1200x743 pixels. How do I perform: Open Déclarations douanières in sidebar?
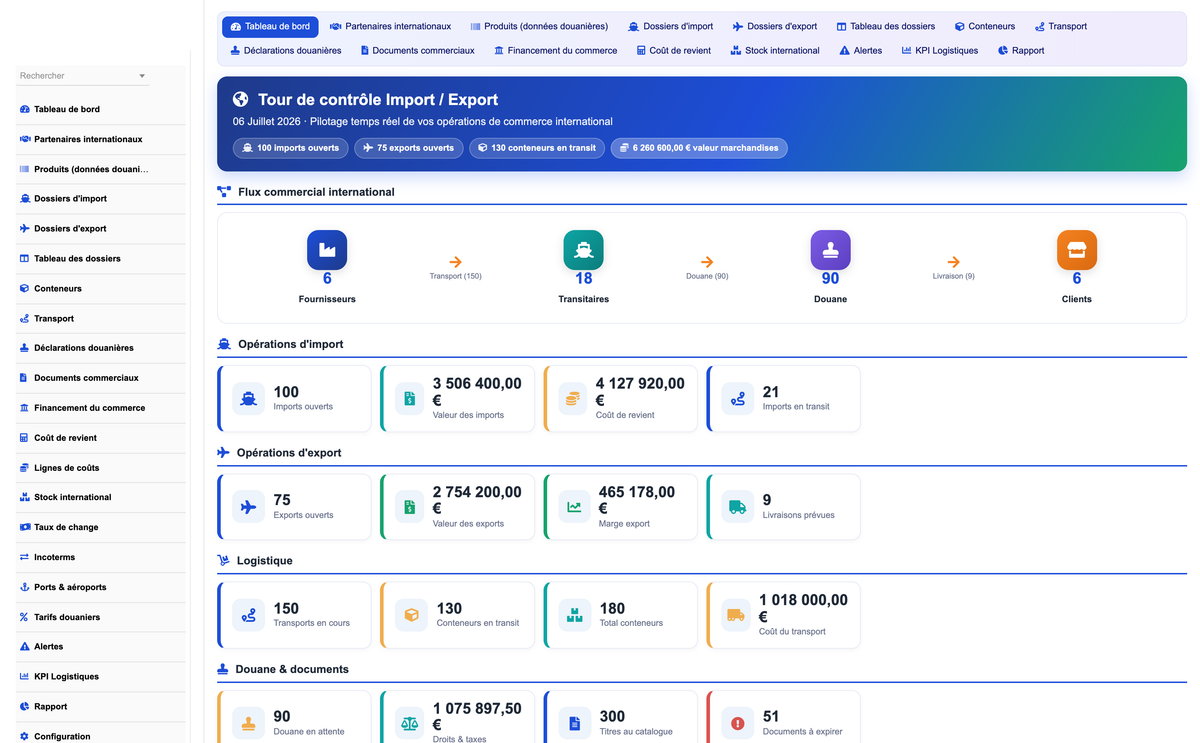(x=101, y=348)
